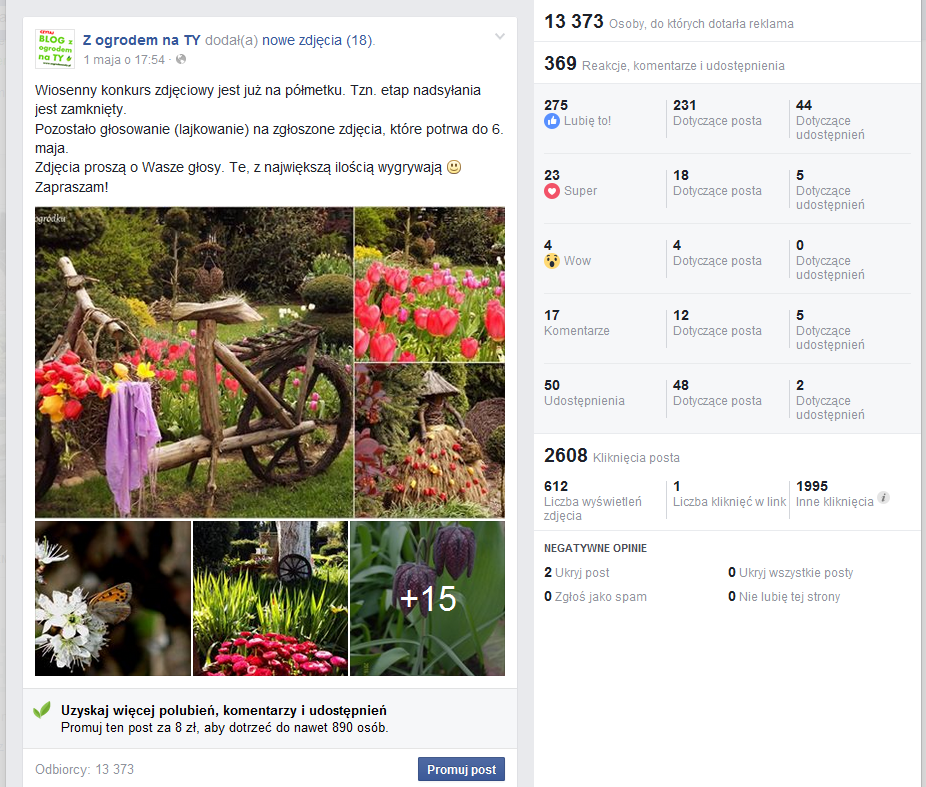Open the butterfly on white blossom photo
This screenshot has height=787, width=926.
pos(112,598)
